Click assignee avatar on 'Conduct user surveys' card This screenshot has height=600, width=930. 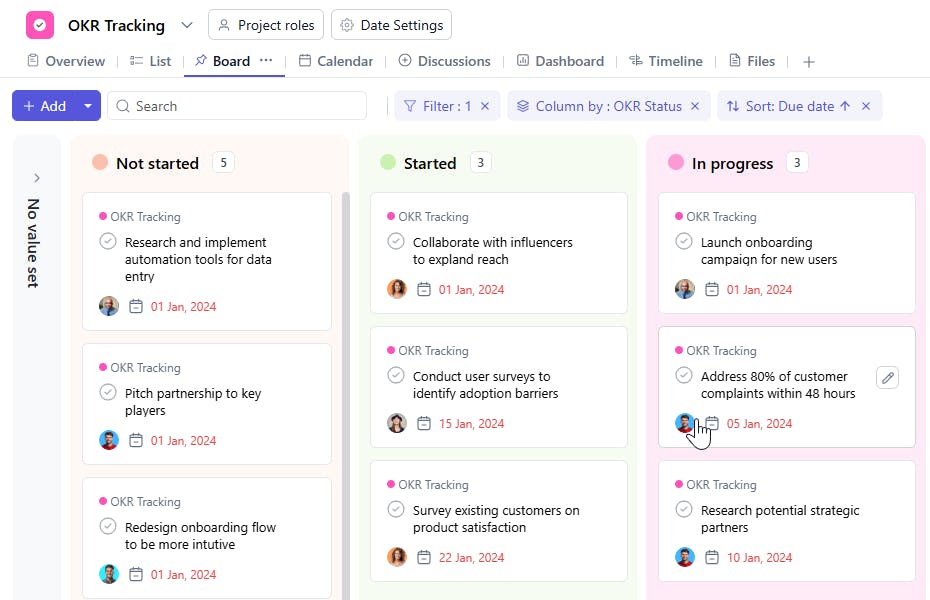[397, 423]
